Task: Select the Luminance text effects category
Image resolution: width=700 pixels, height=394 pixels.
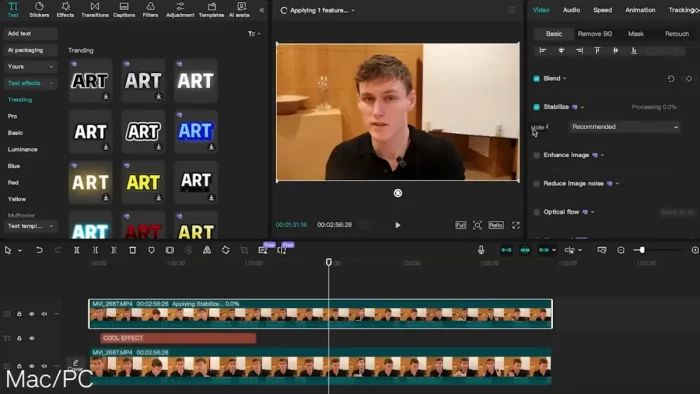Action: [22, 149]
